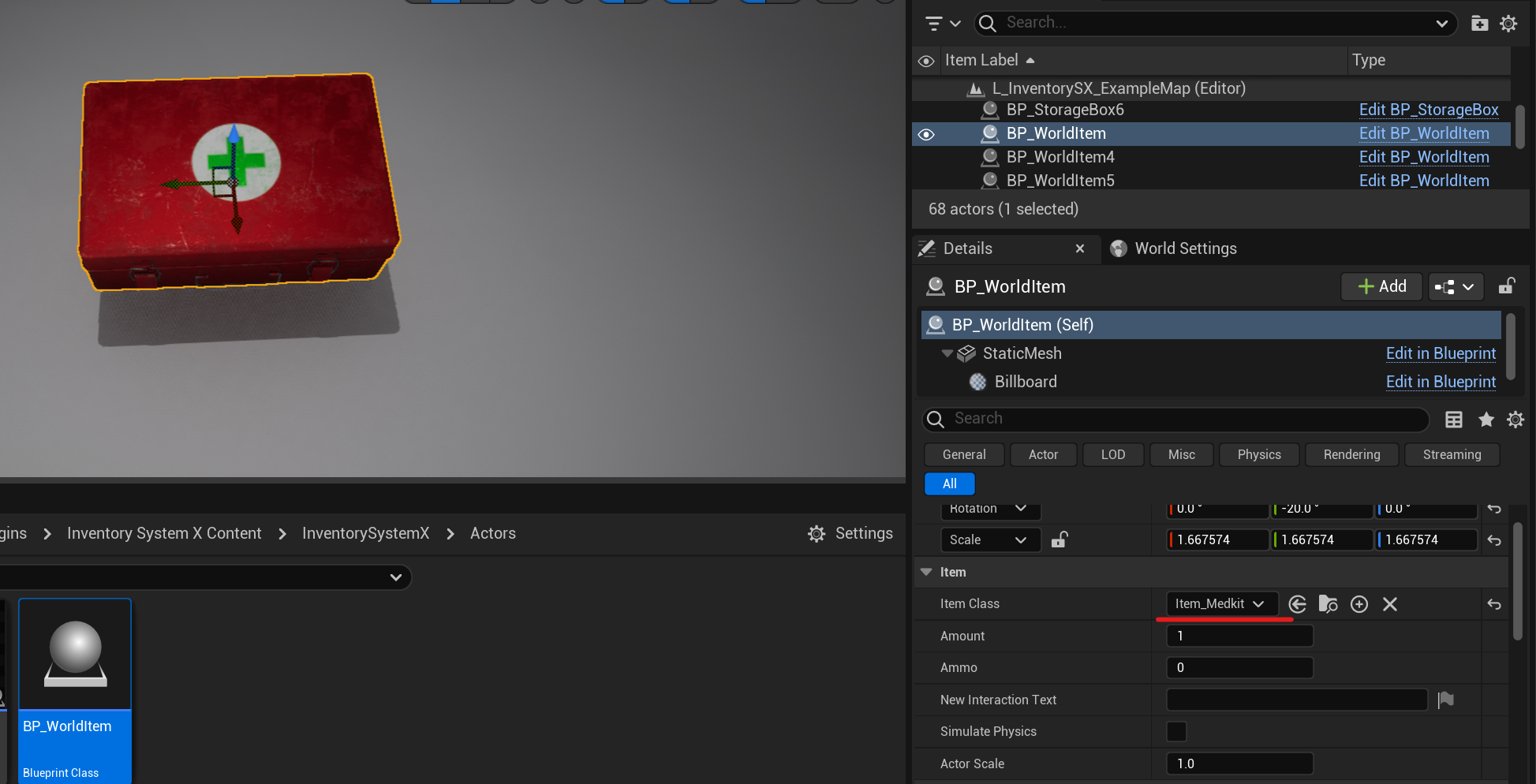The height and width of the screenshot is (784, 1536).
Task: Show only favorites star icon
Action: click(x=1486, y=420)
